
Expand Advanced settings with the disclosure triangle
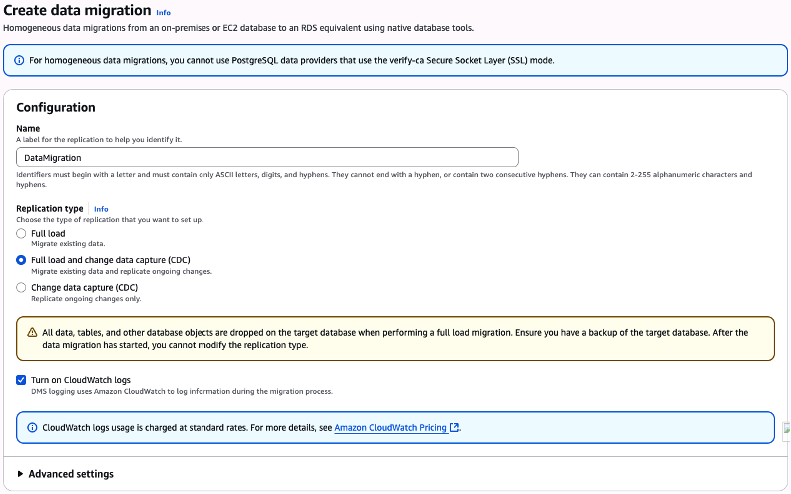(x=21, y=474)
